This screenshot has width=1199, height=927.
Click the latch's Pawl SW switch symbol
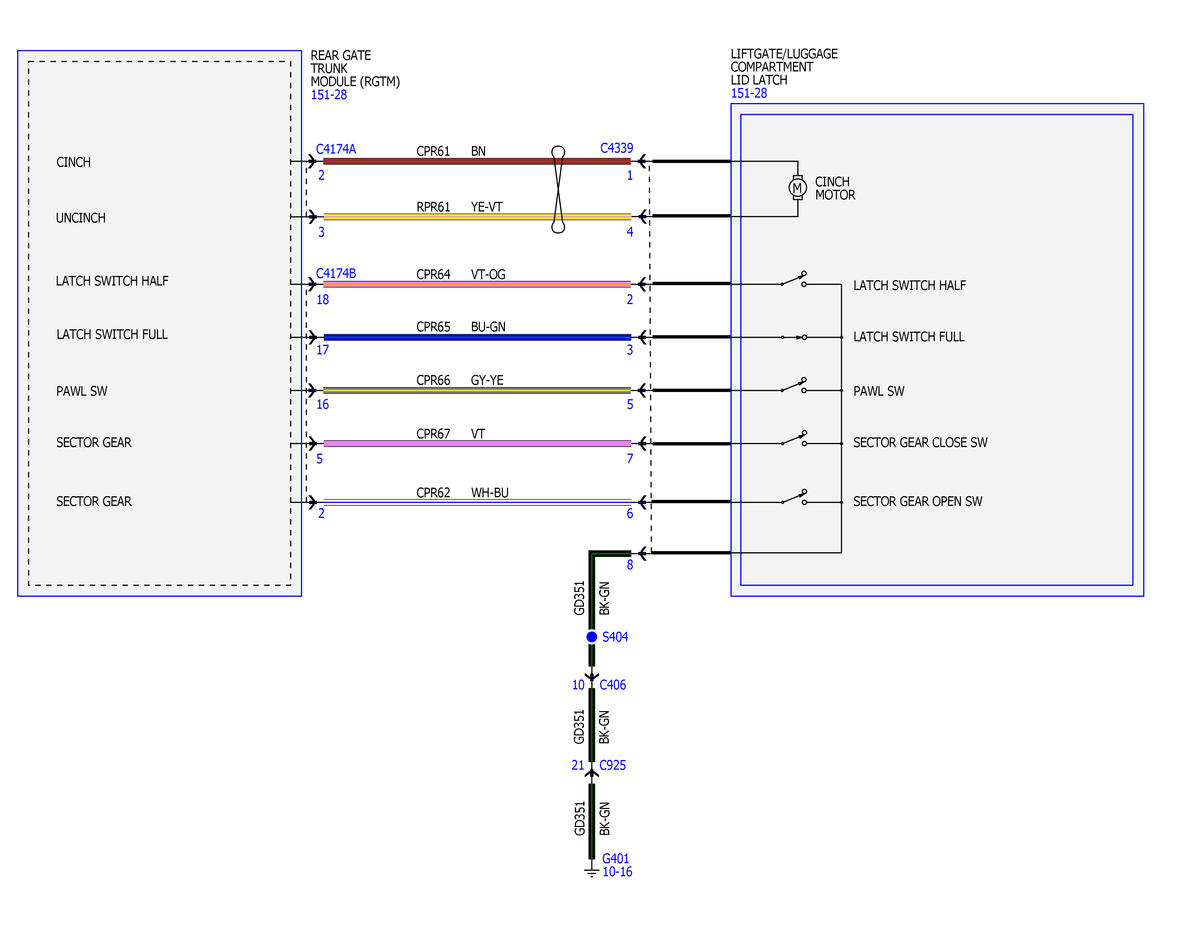pos(794,386)
